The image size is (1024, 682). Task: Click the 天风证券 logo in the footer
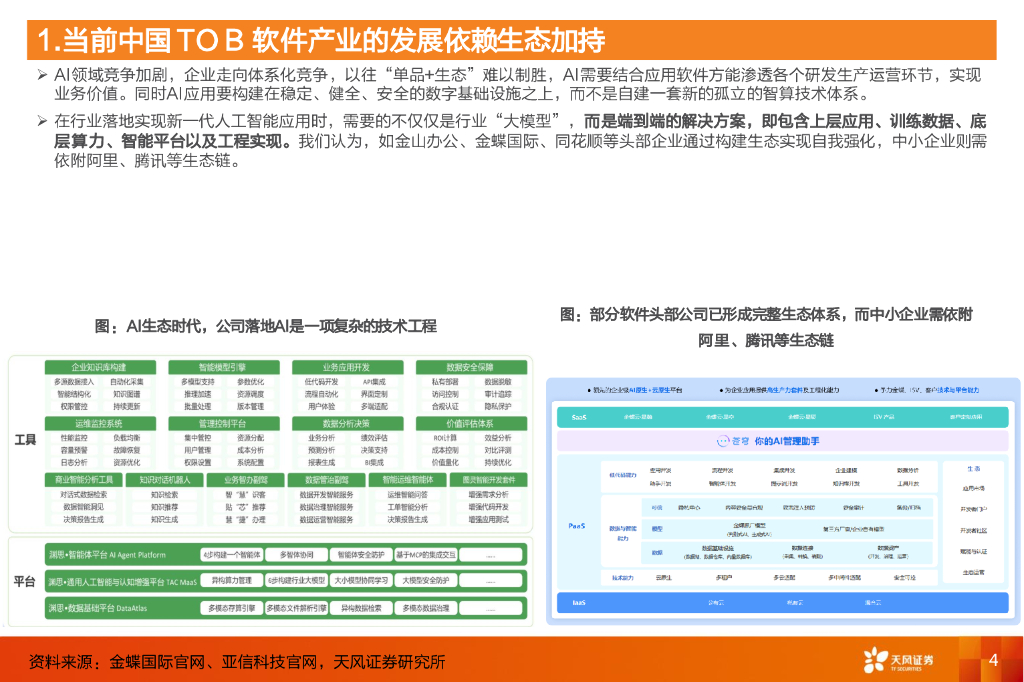point(899,660)
